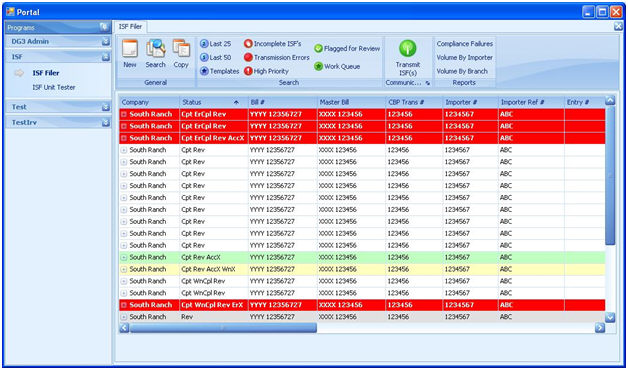Image resolution: width=628 pixels, height=370 pixels.
Task: Sort by the CBP Trans # column header
Action: (415, 103)
